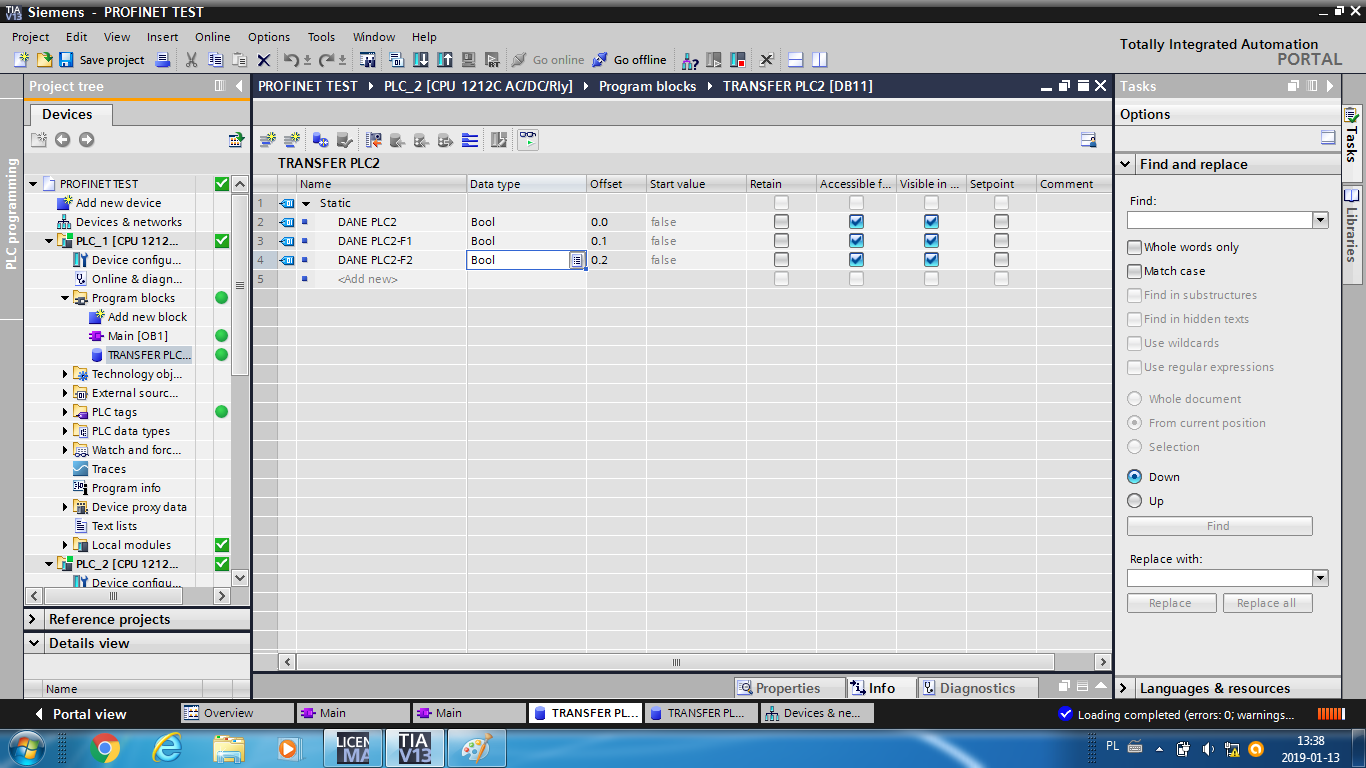Open the Project menu
This screenshot has height=768, width=1366.
30,37
